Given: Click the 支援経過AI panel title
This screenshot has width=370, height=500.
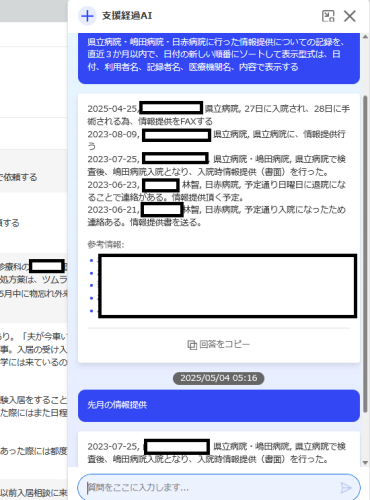Looking at the screenshot, I should [127, 16].
